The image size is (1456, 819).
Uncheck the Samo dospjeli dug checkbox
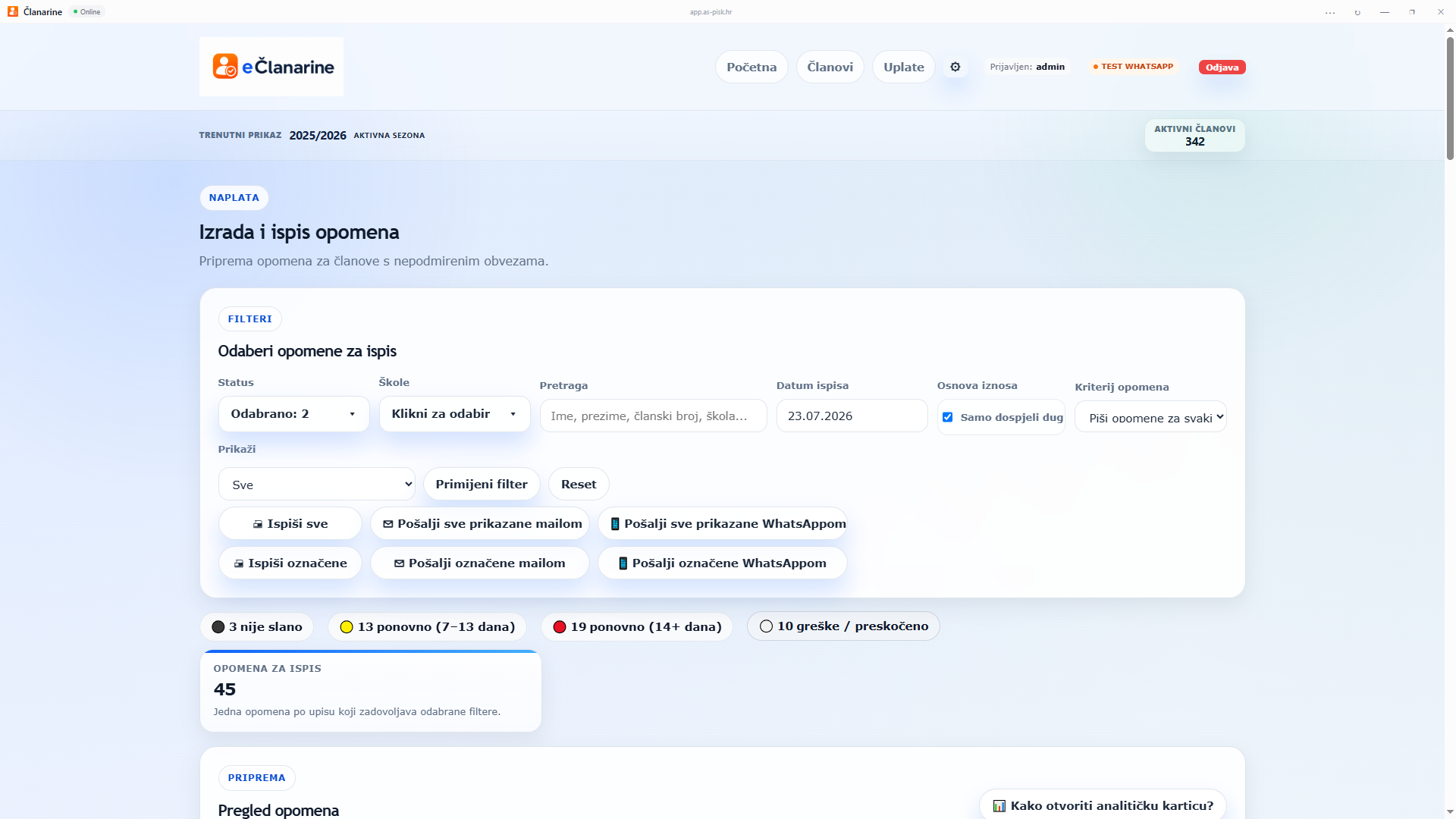[947, 417]
